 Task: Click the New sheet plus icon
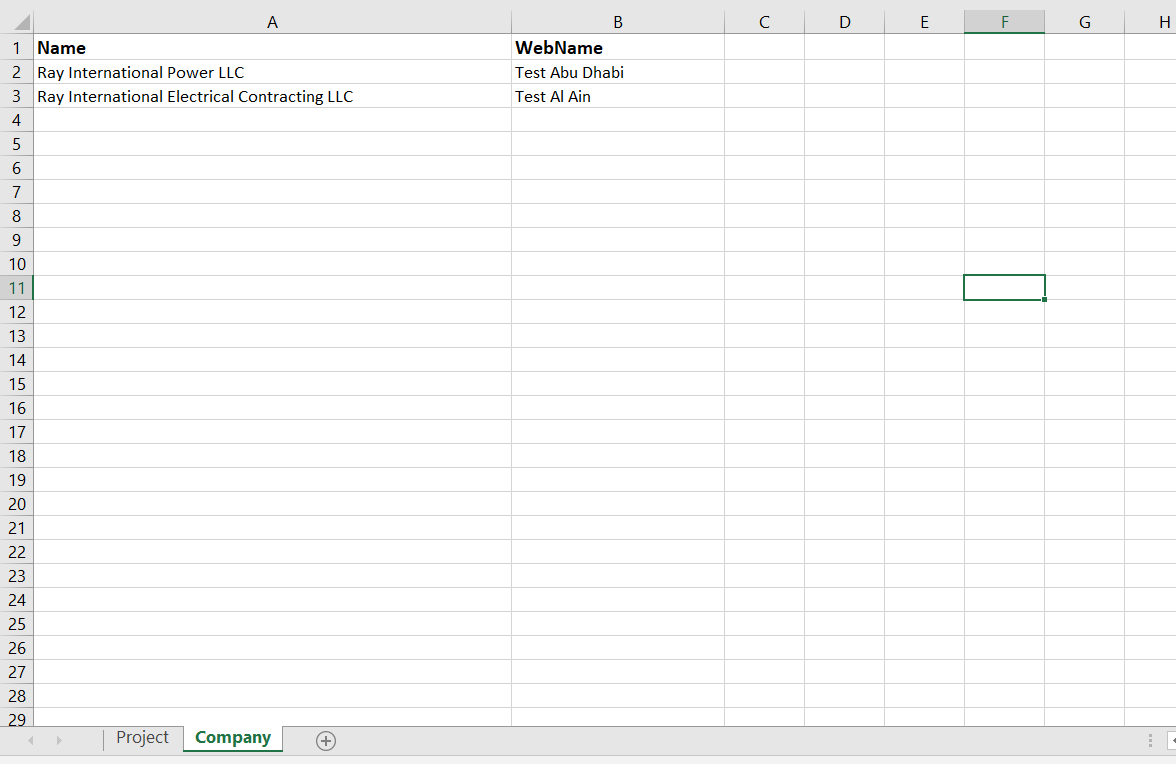326,741
